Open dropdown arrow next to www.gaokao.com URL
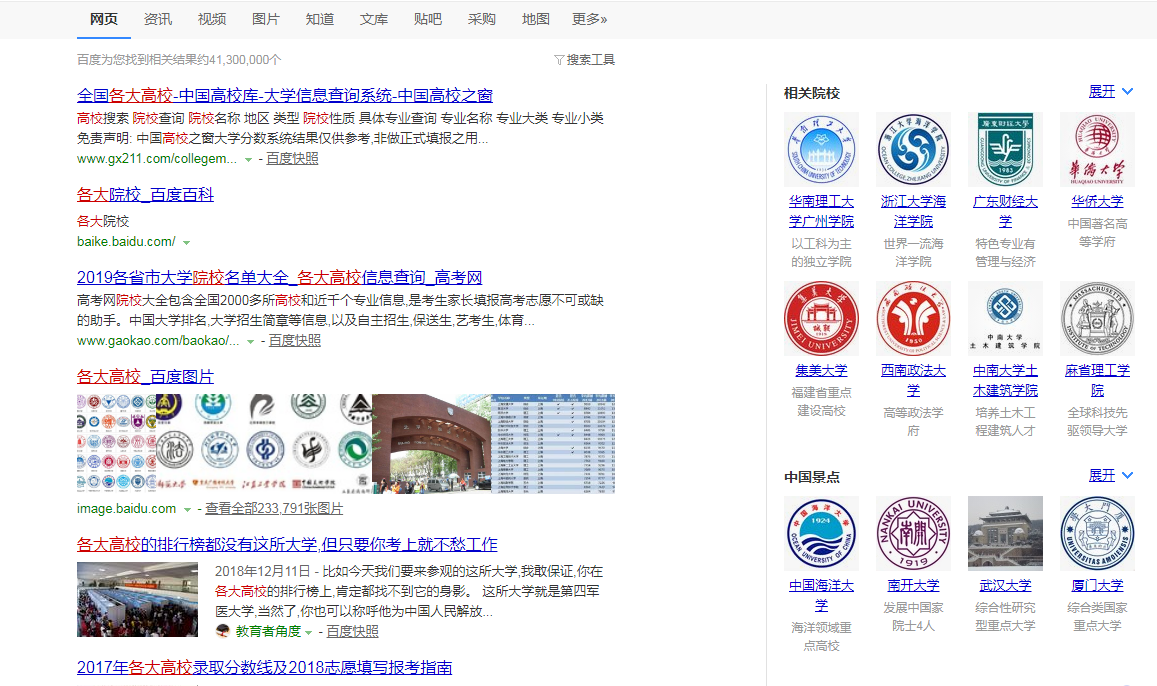The width and height of the screenshot is (1157, 686). [x=251, y=342]
